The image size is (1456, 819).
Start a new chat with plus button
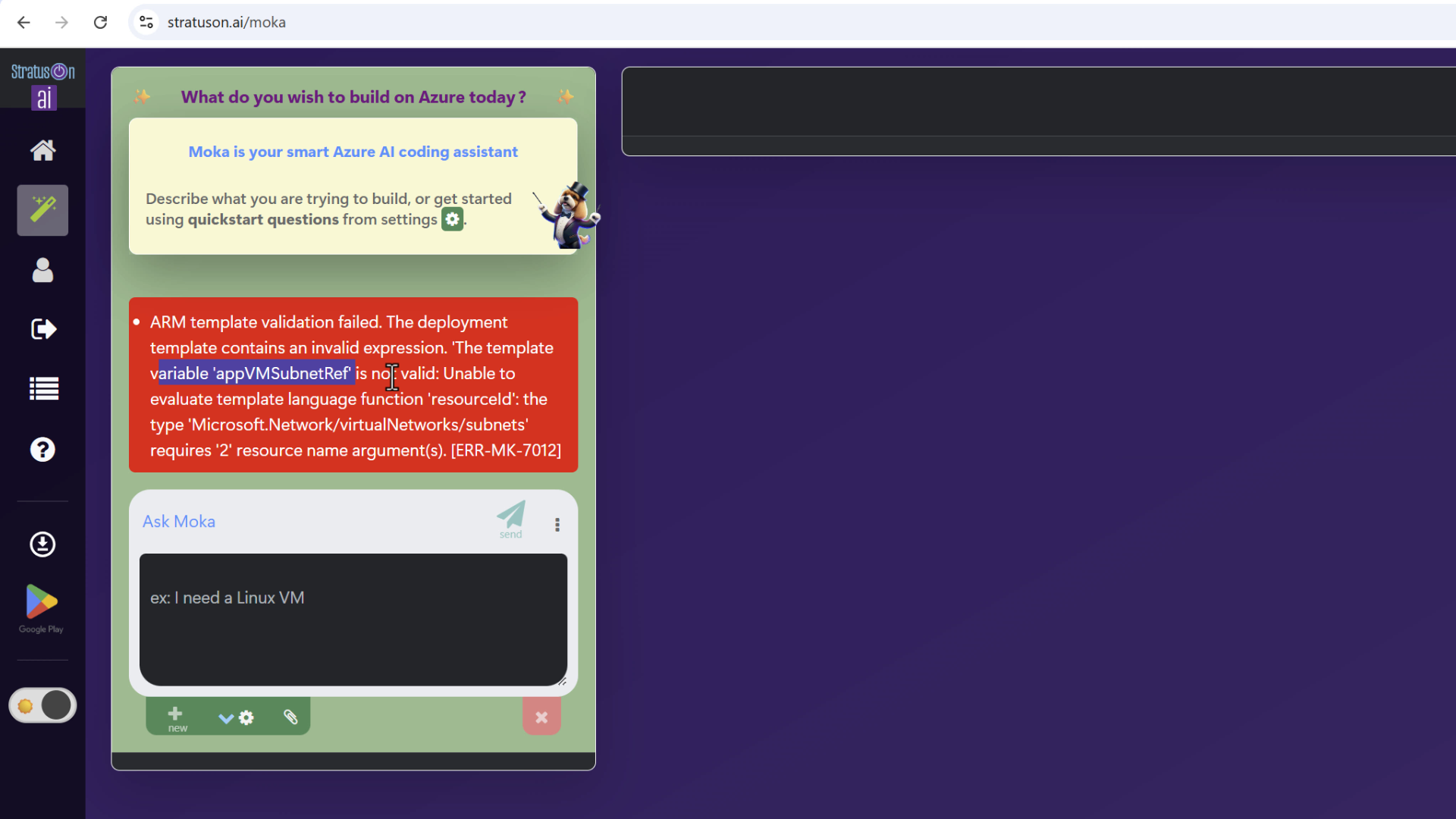pos(175,717)
